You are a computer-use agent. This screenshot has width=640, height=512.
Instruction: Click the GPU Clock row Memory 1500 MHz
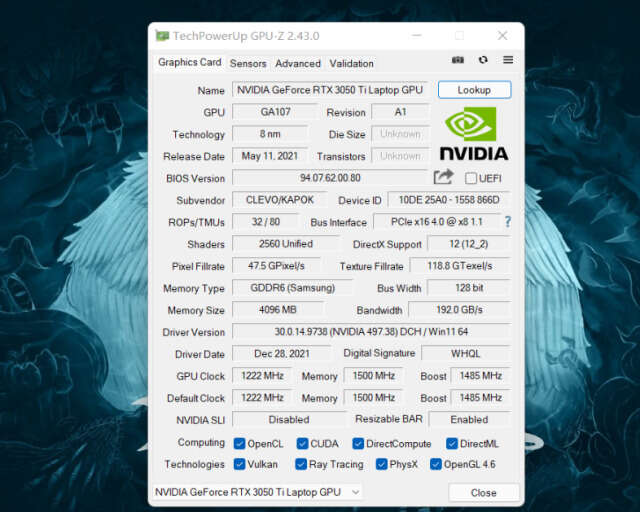373,376
